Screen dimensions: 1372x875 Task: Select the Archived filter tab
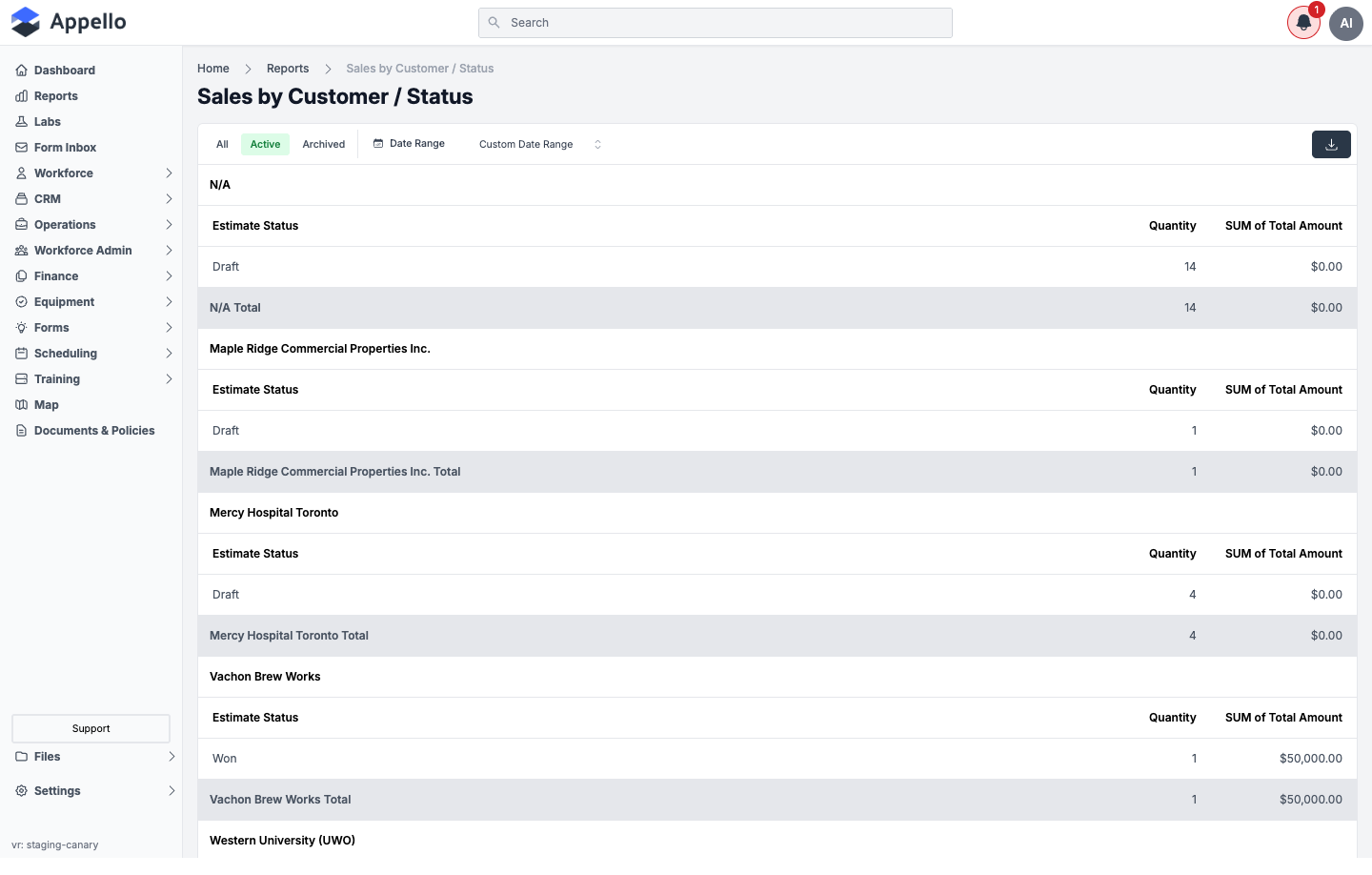[324, 145]
